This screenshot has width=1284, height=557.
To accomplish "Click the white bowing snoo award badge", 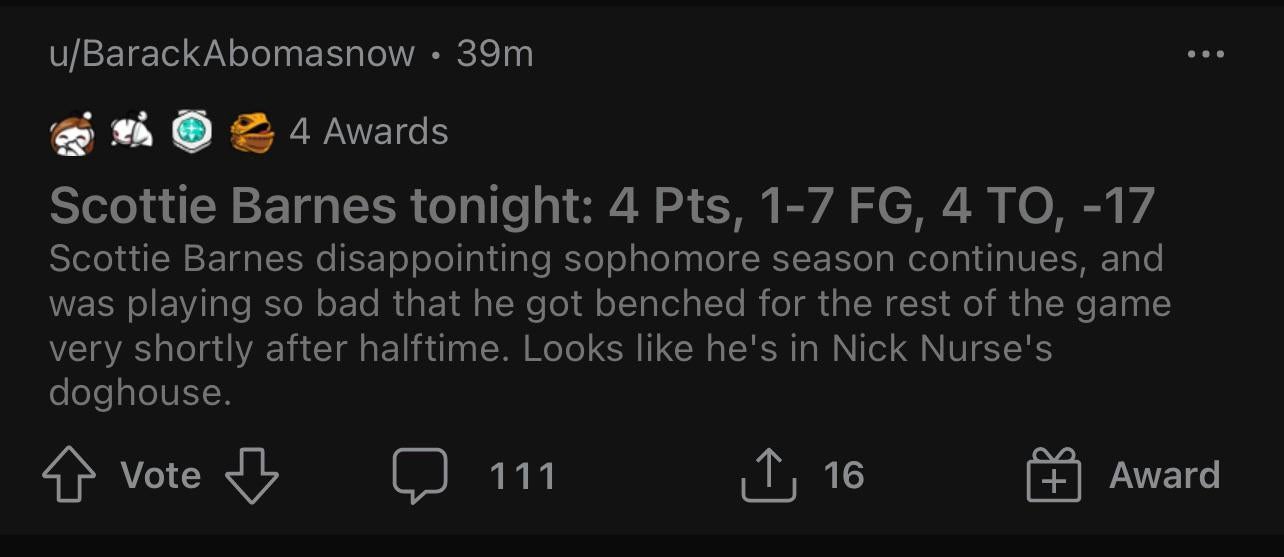I will tap(131, 131).
